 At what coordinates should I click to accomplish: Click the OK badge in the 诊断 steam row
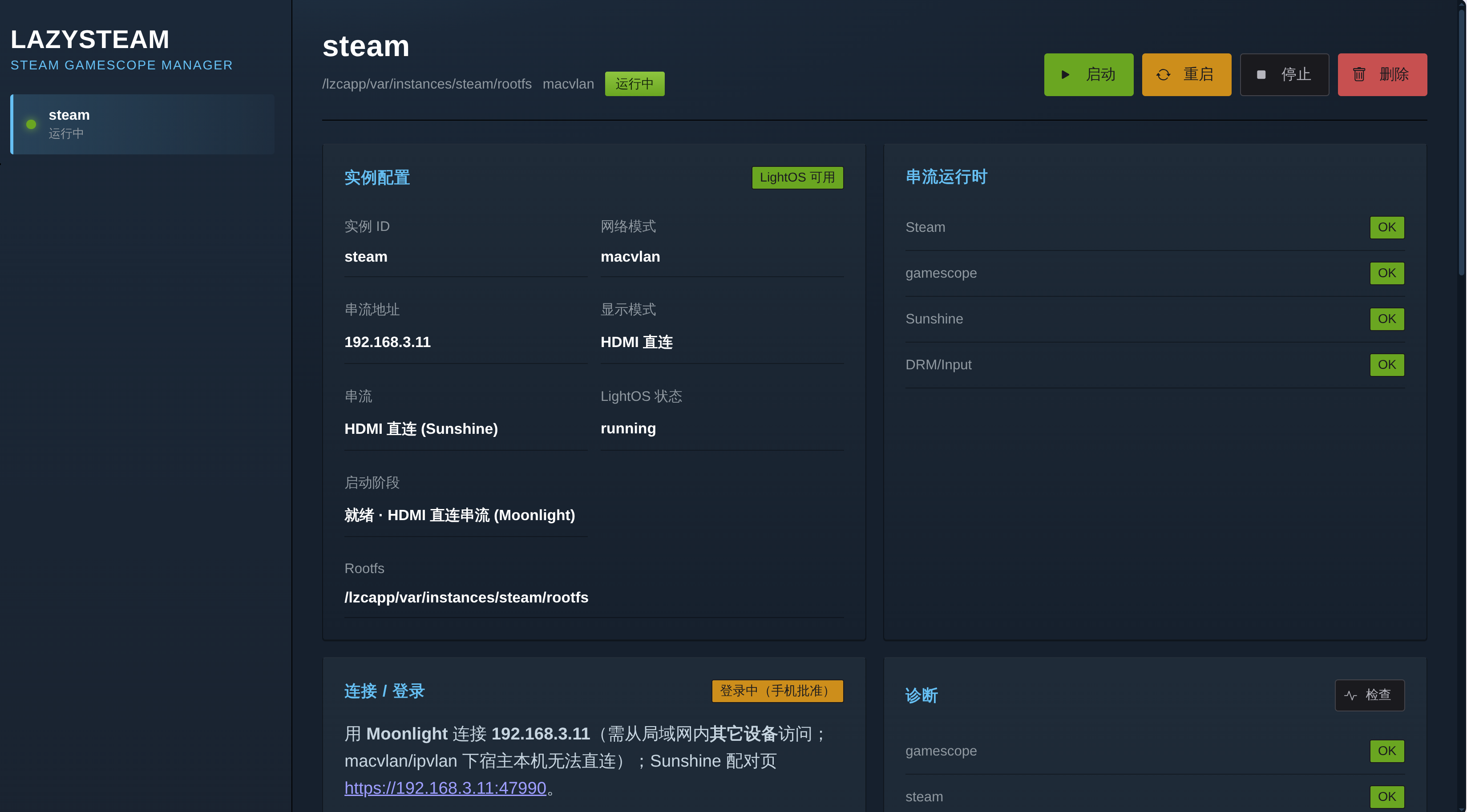pos(1387,796)
